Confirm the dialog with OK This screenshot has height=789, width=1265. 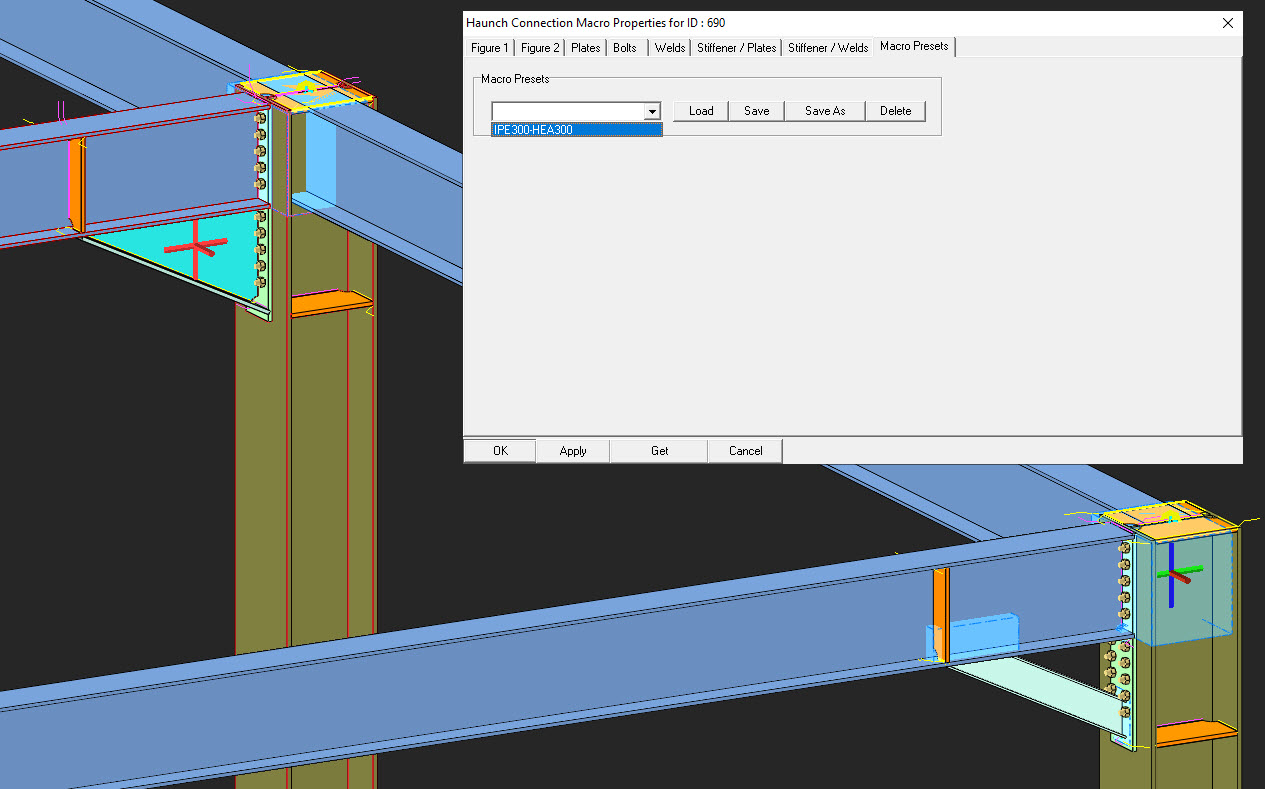pyautogui.click(x=500, y=451)
